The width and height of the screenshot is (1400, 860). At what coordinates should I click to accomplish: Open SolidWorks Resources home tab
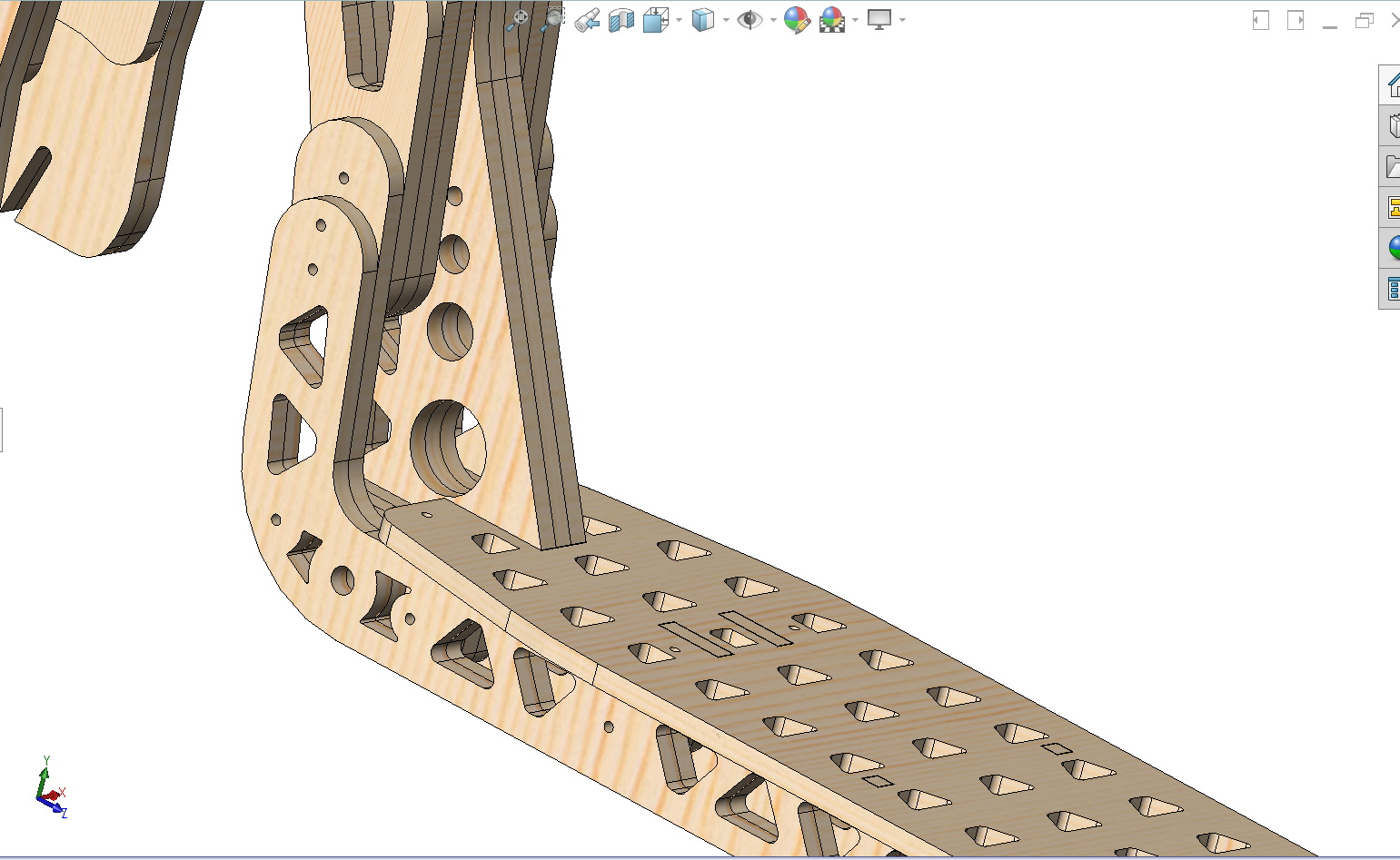pyautogui.click(x=1391, y=85)
